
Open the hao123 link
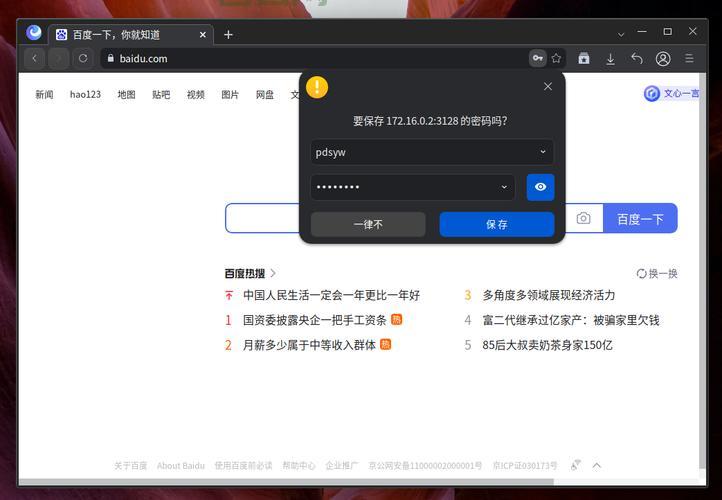point(85,94)
